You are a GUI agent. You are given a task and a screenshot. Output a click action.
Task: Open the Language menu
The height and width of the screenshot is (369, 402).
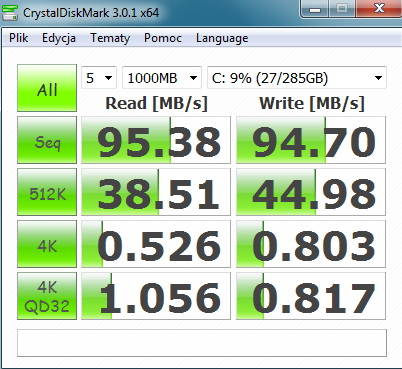pos(222,38)
